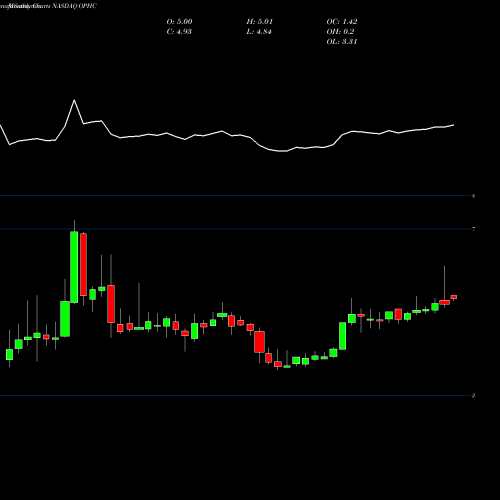500x500 pixels.
Task: Click the "OC: 1.42" readout
Action: point(342,22)
